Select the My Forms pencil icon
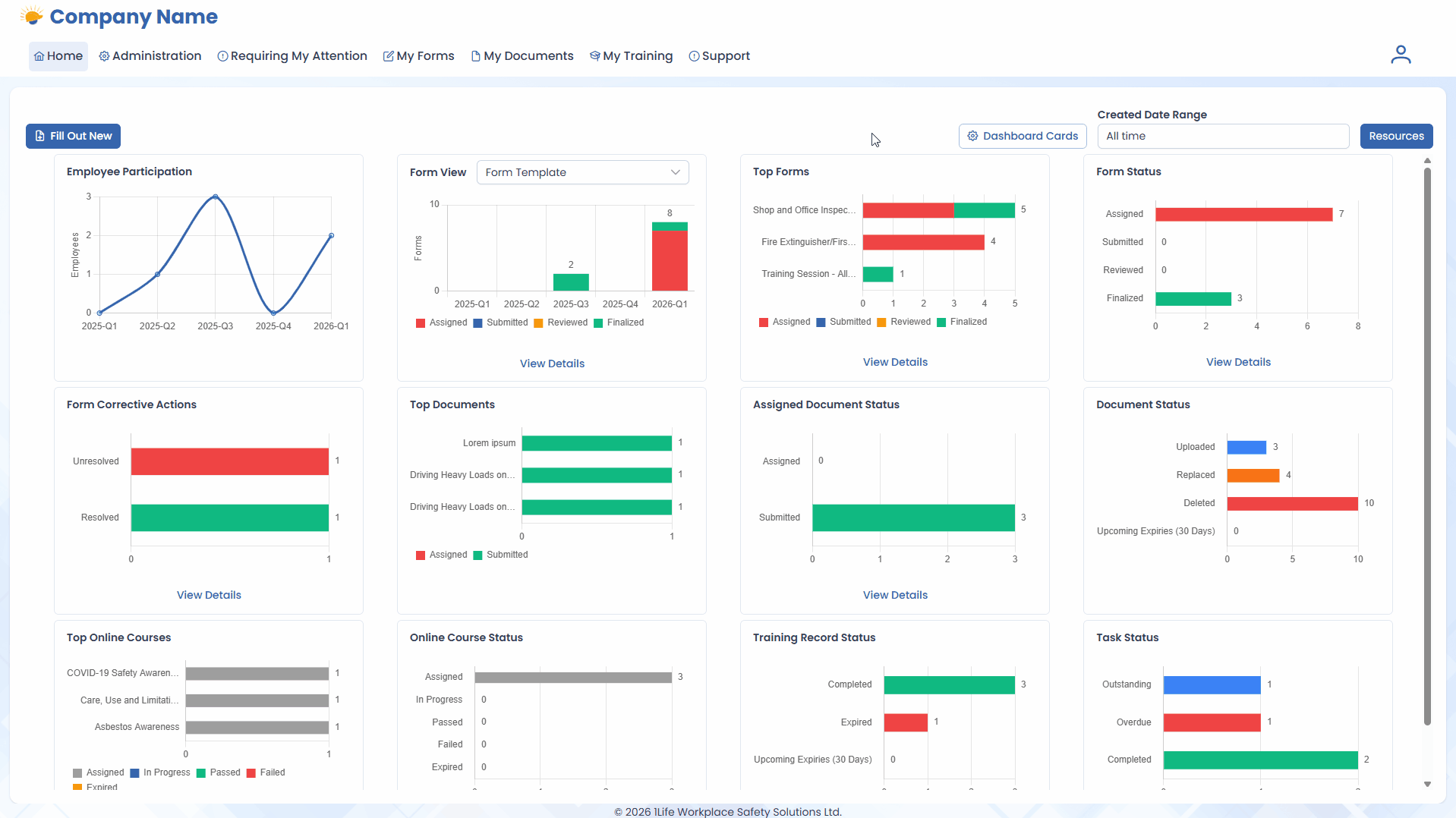The height and width of the screenshot is (818, 1456). coord(389,55)
